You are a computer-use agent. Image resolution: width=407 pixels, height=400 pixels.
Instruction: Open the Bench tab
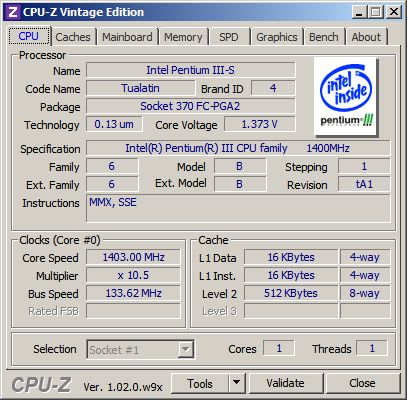pos(324,37)
